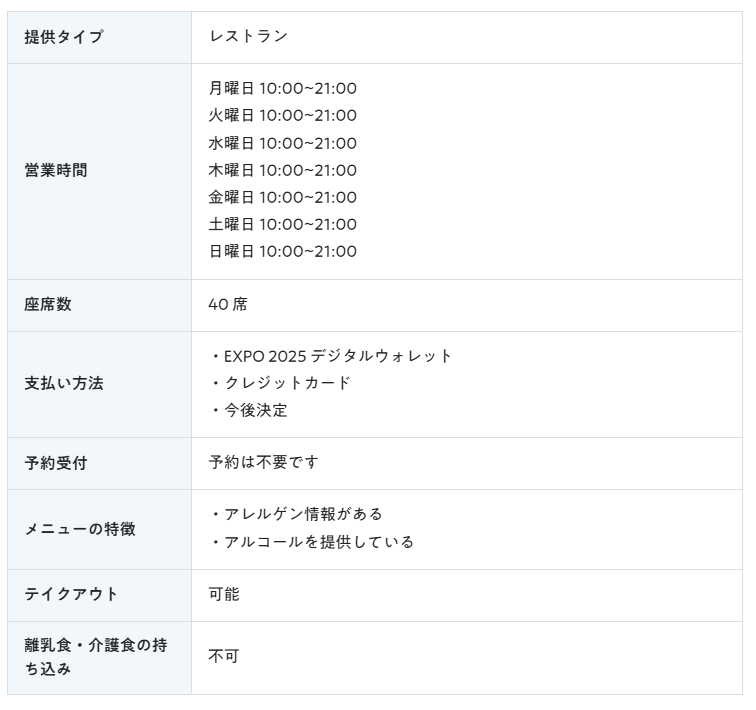Click the 水曜日 opening hours line

[282, 143]
